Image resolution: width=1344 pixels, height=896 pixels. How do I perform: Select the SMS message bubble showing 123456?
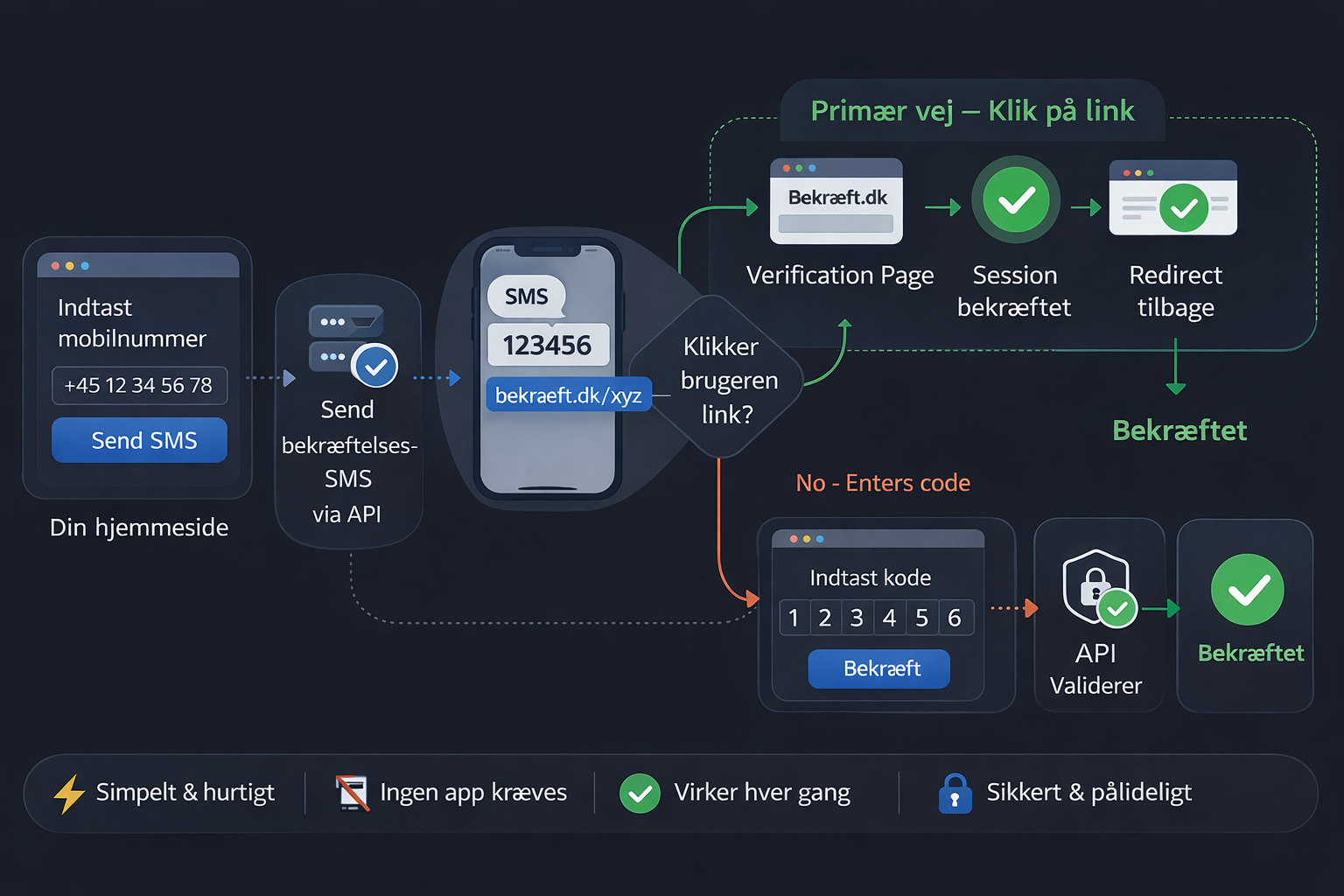point(549,345)
